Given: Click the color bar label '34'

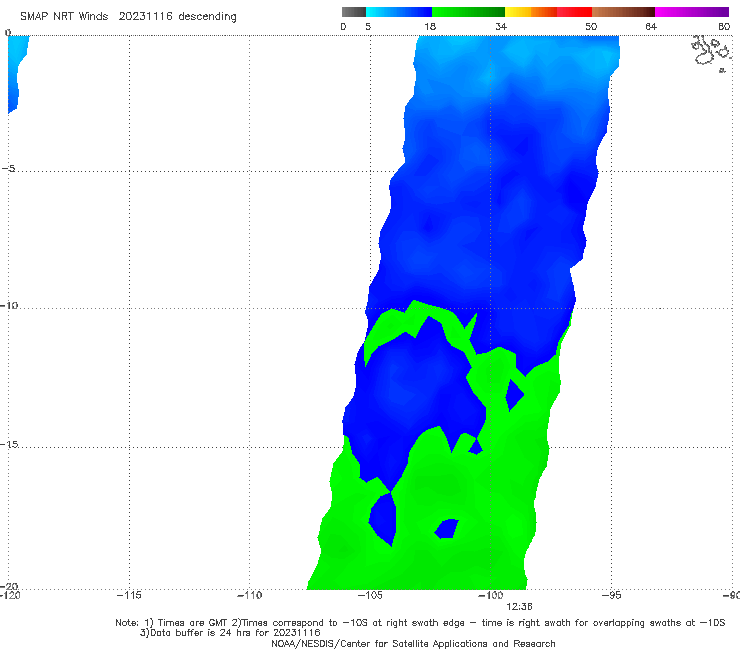Looking at the screenshot, I should (501, 27).
